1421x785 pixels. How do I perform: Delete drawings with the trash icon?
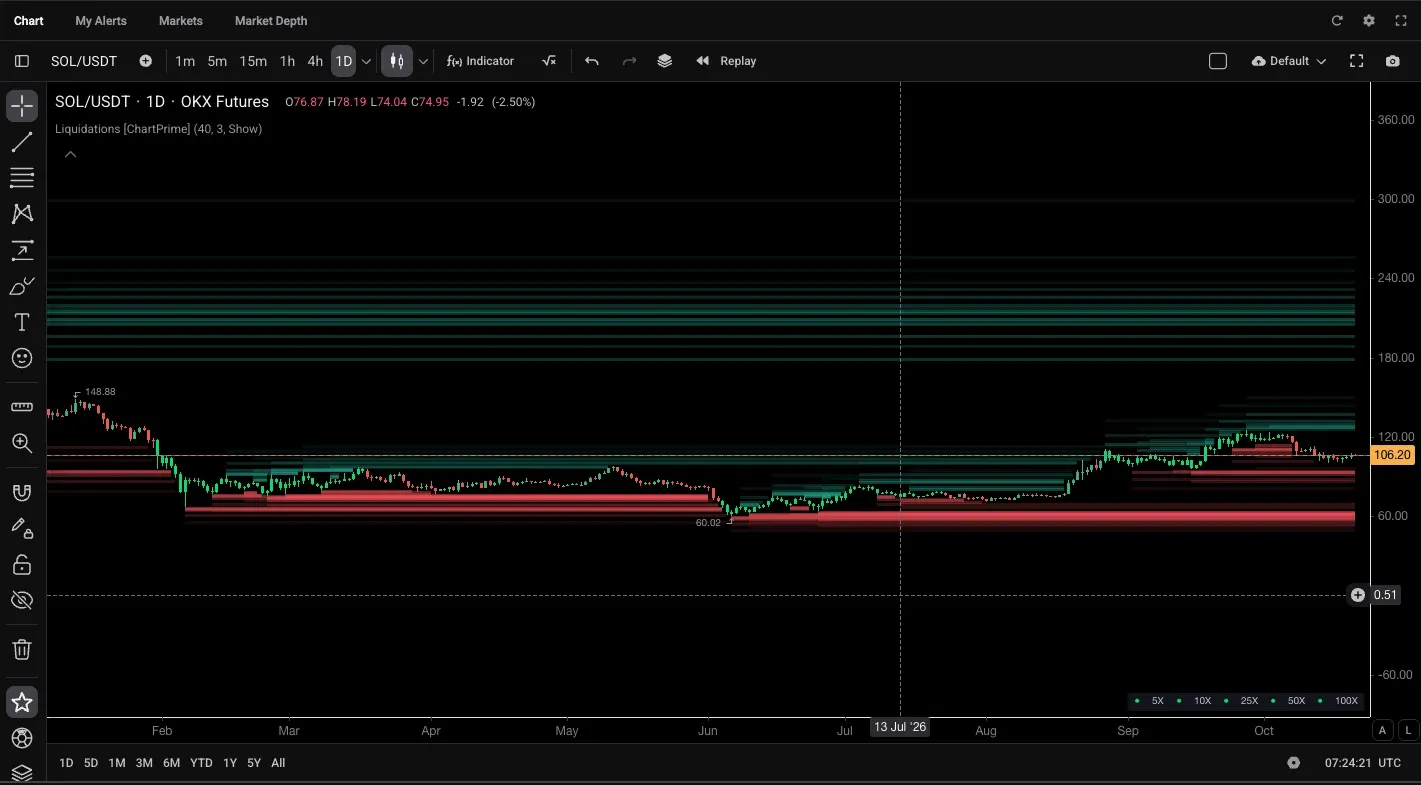click(22, 650)
